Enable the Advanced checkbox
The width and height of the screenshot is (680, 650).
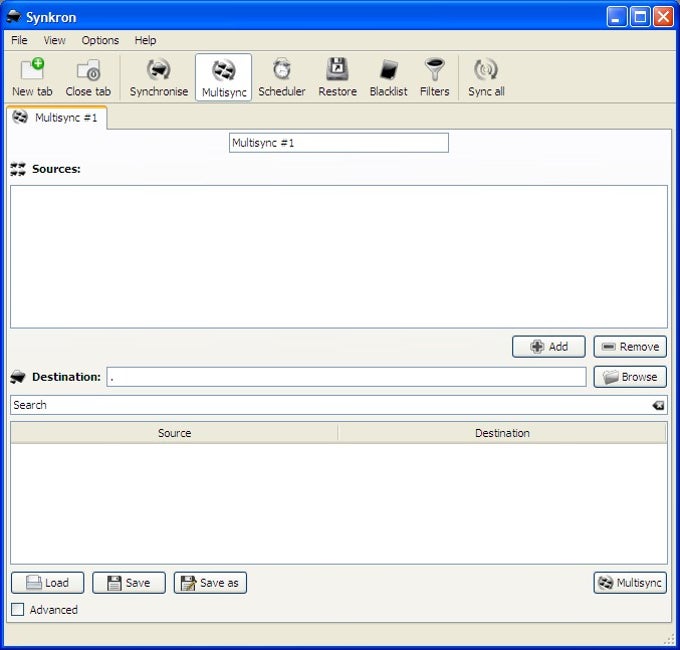[17, 609]
